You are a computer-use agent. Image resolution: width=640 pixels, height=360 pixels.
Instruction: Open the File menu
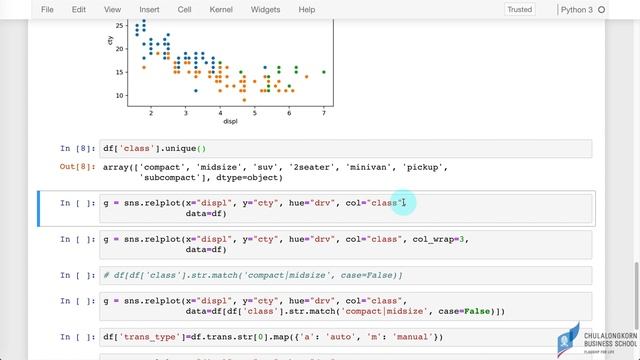(47, 9)
